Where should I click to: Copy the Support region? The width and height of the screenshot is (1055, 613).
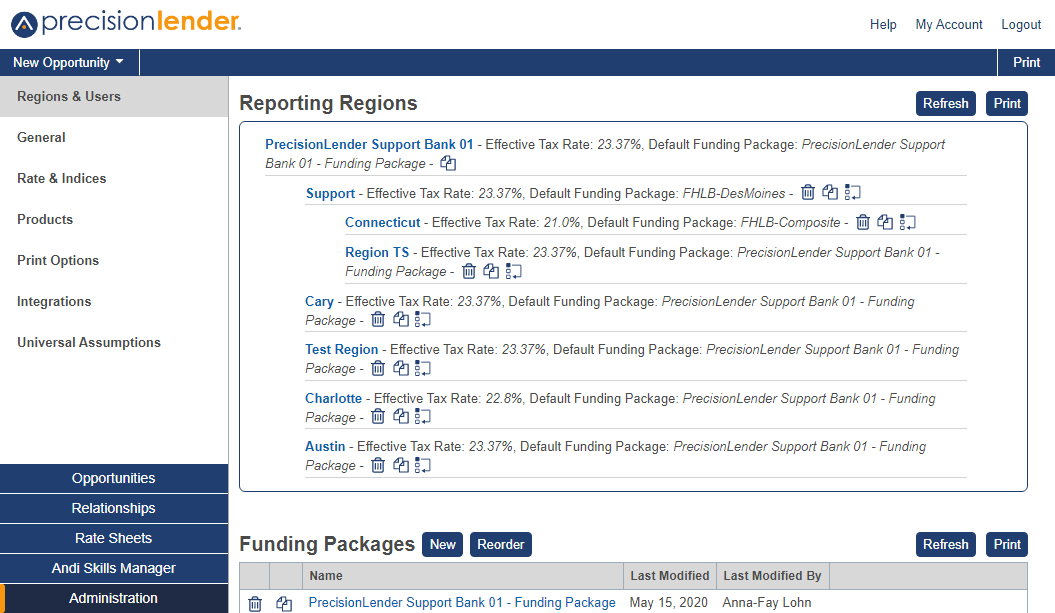[830, 192]
